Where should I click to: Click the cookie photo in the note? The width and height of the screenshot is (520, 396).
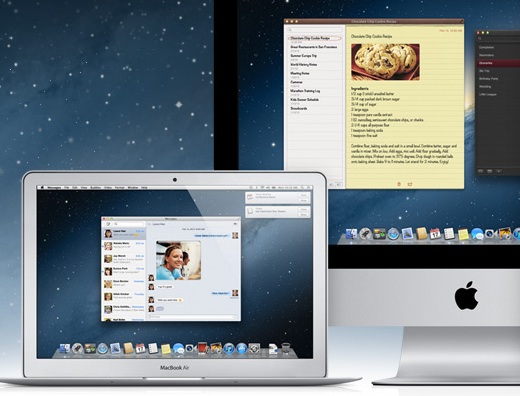[x=385, y=62]
